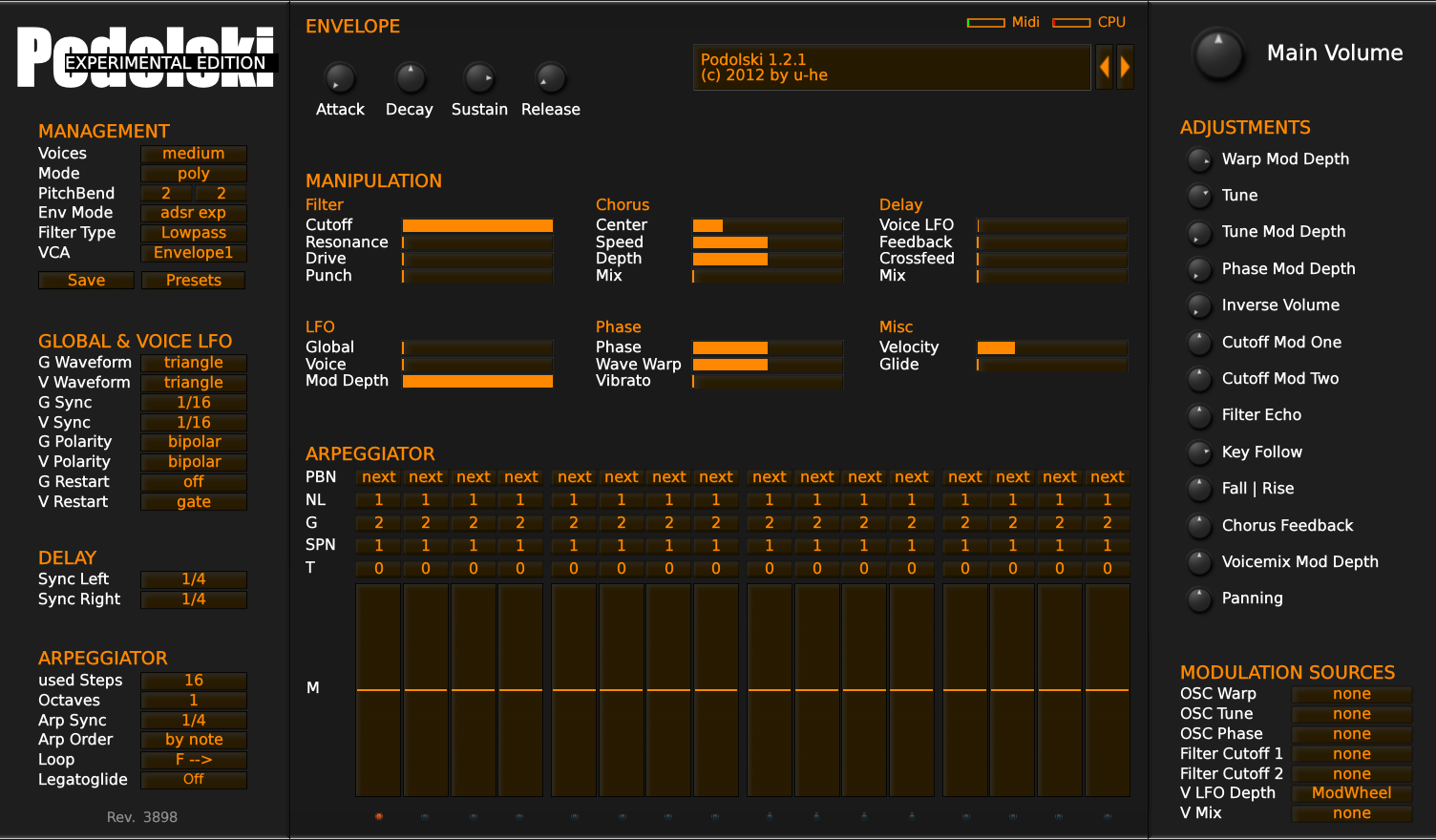Click the Filter Echo knob
Viewport: 1436px width, 840px height.
(1199, 415)
